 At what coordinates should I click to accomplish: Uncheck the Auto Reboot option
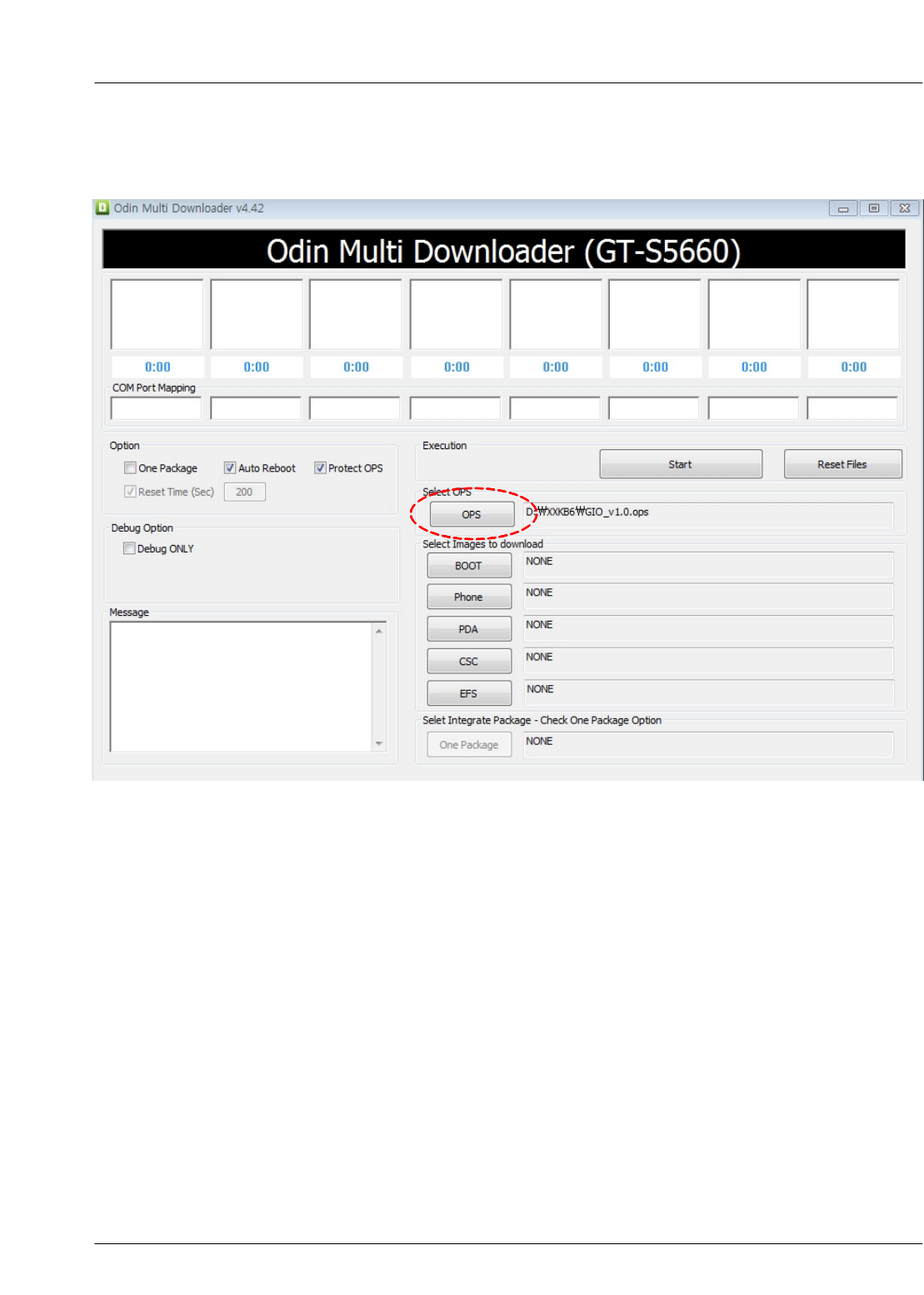coord(230,467)
